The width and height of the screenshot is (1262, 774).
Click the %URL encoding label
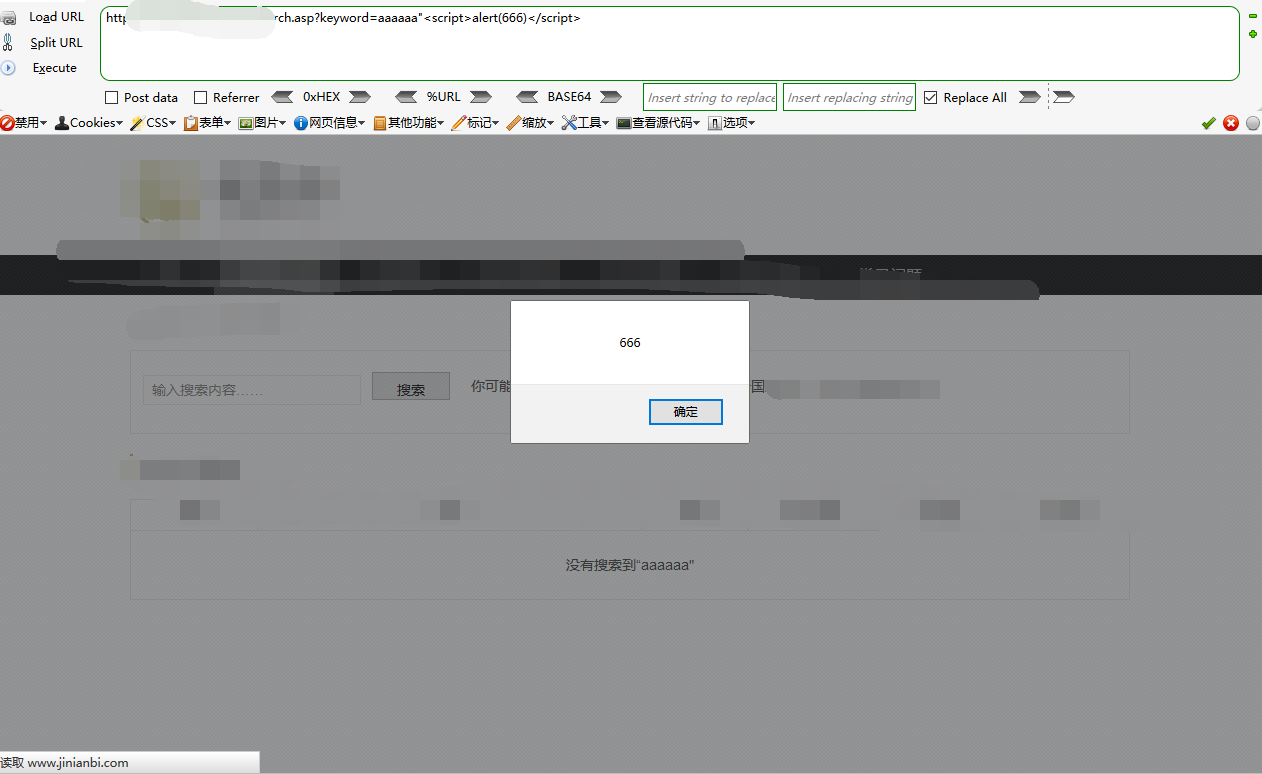coord(444,97)
